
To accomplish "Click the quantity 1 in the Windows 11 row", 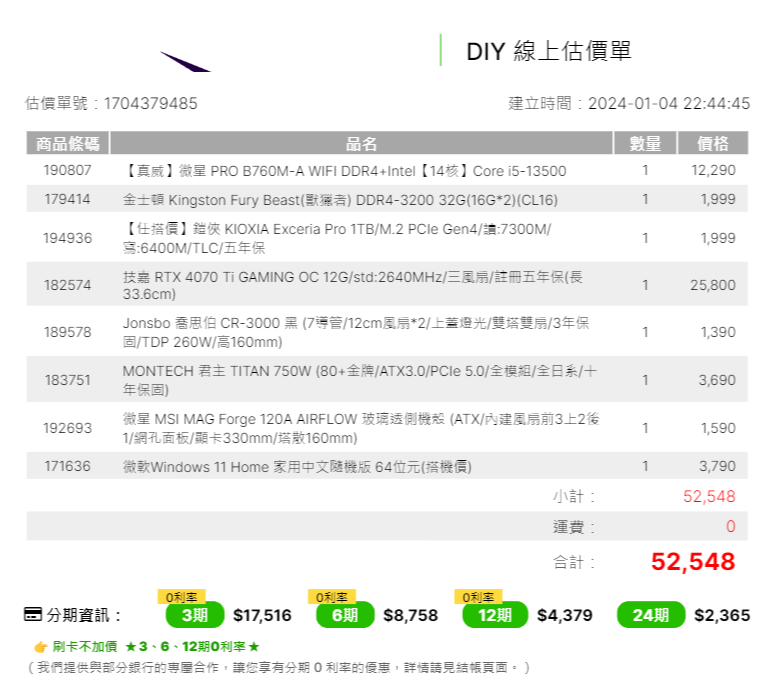I will 645,466.
